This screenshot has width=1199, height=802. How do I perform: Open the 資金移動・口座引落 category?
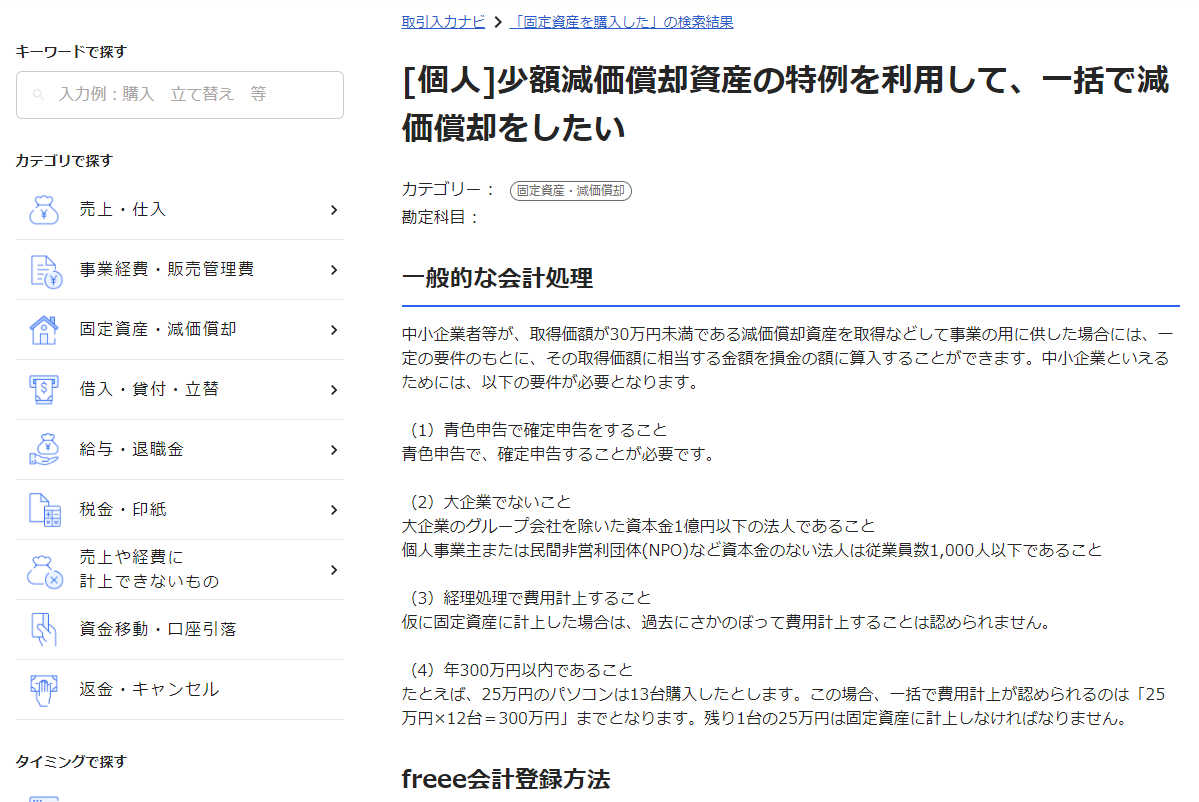[x=180, y=629]
